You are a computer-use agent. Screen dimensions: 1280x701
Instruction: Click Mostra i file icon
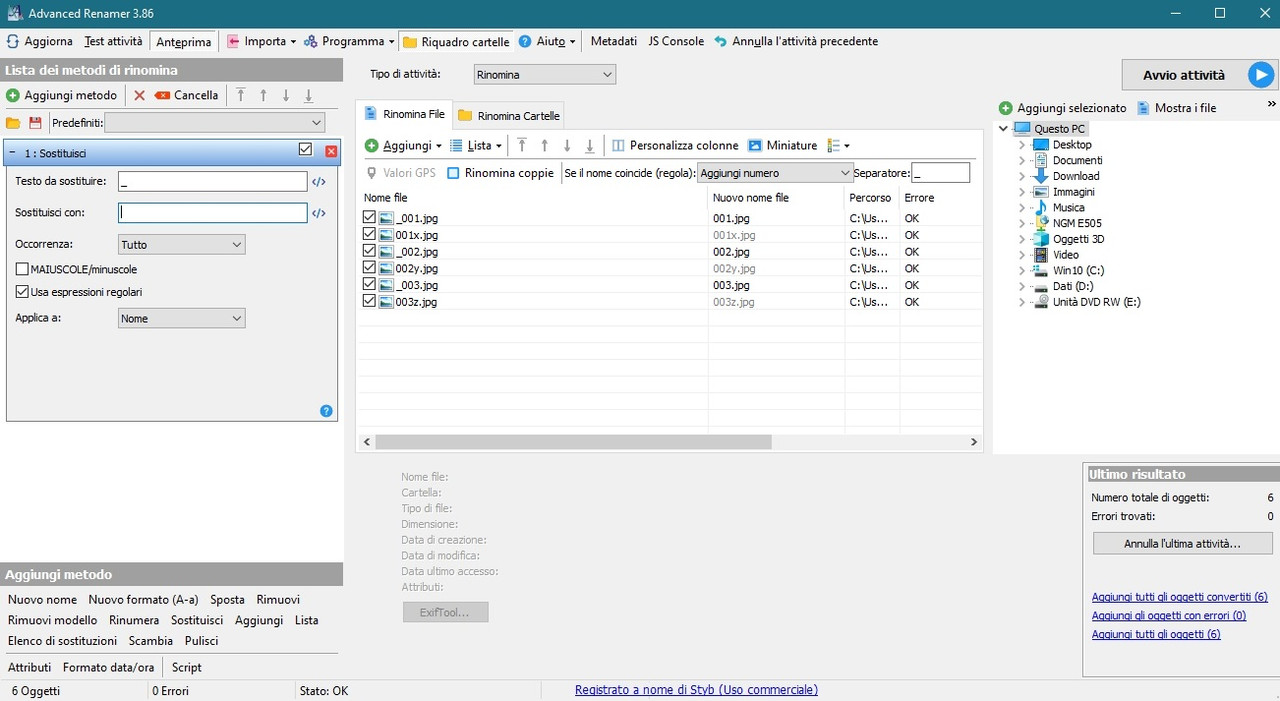[1143, 108]
